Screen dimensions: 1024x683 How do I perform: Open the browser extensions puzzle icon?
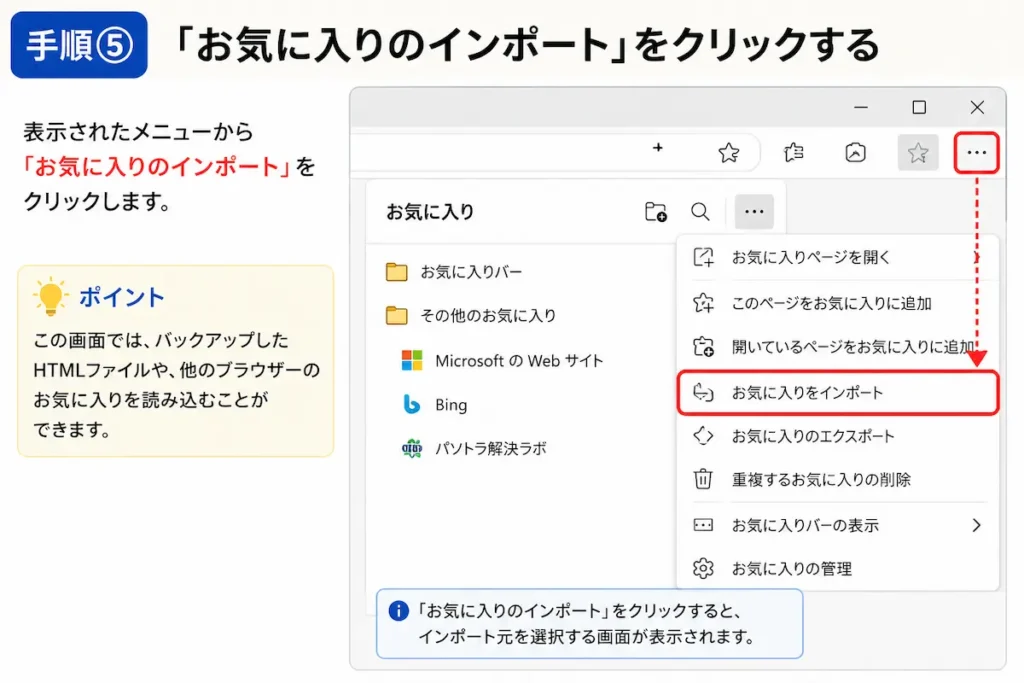[x=793, y=153]
